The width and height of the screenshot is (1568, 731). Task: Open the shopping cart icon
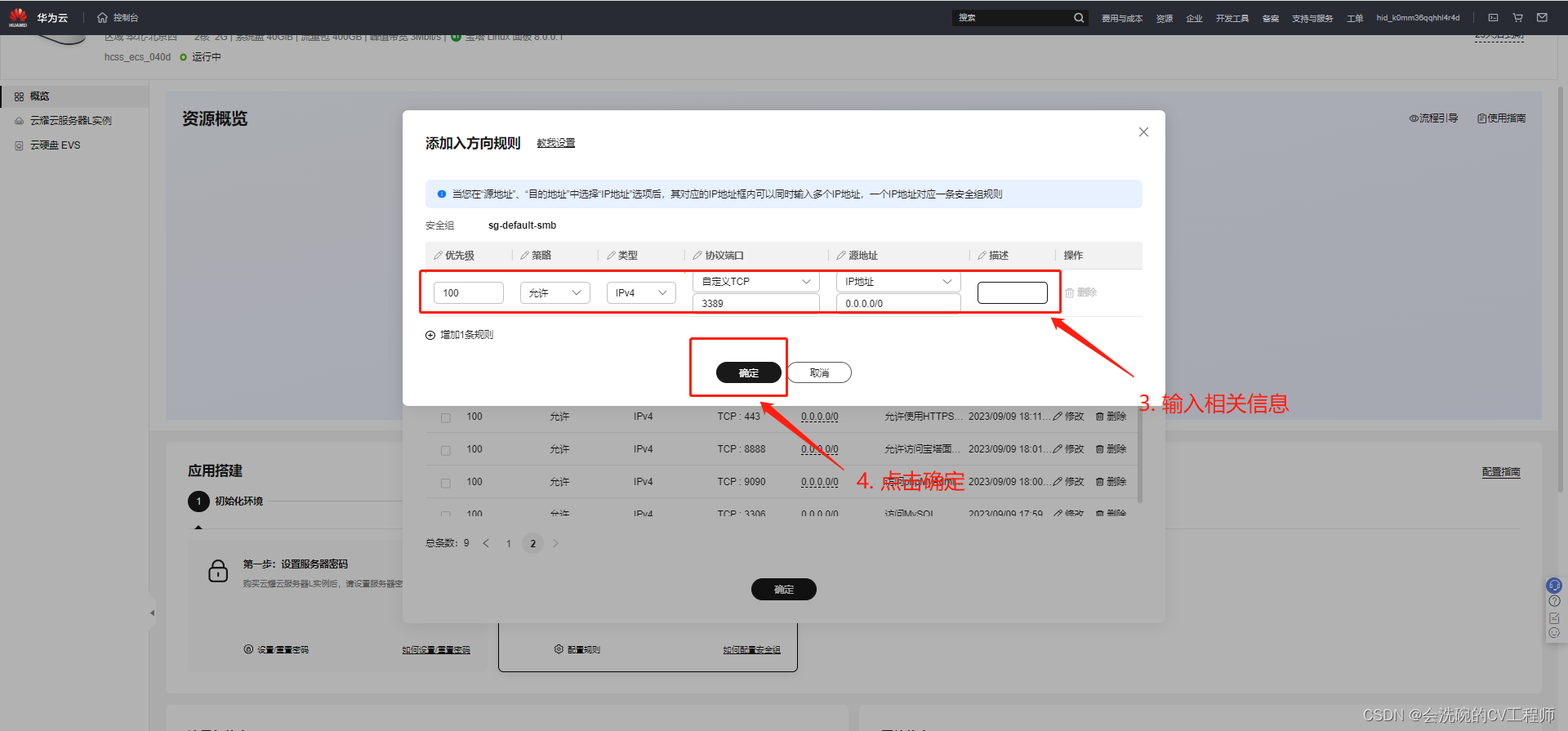coord(1517,18)
